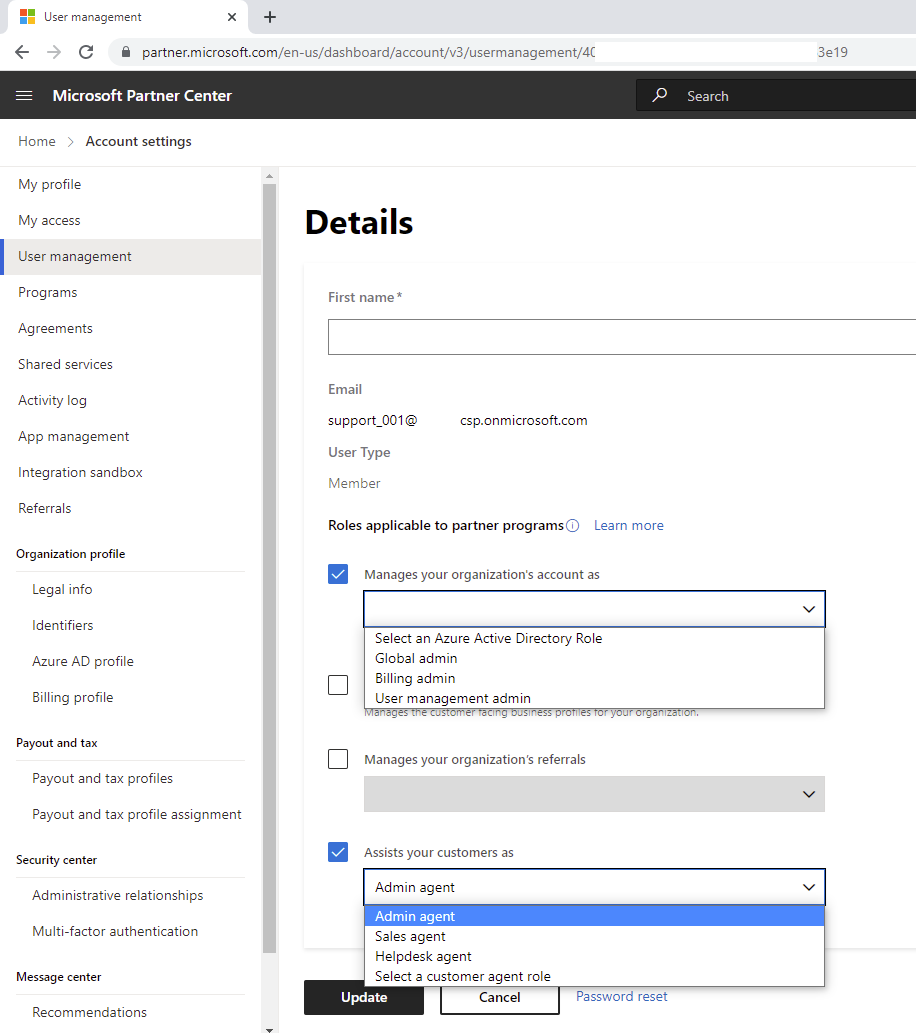This screenshot has height=1033, width=916.
Task: Click the browser forward arrow
Action: (54, 52)
